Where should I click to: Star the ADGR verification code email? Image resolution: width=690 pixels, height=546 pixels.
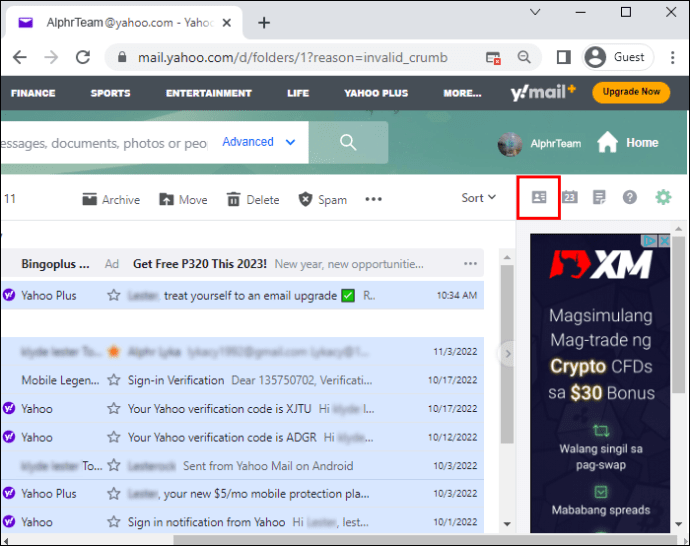pos(114,437)
